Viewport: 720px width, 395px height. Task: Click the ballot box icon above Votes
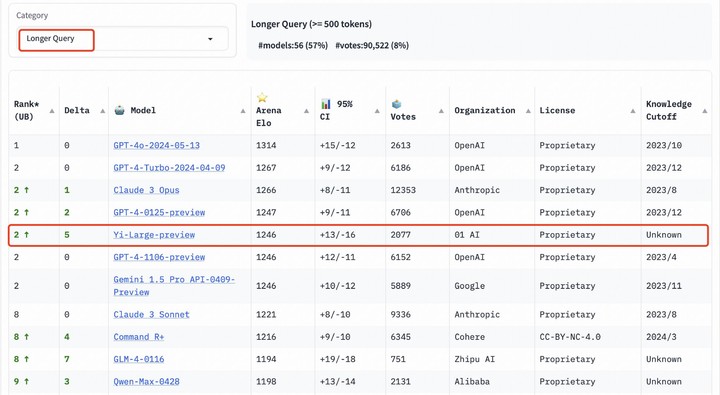point(396,104)
